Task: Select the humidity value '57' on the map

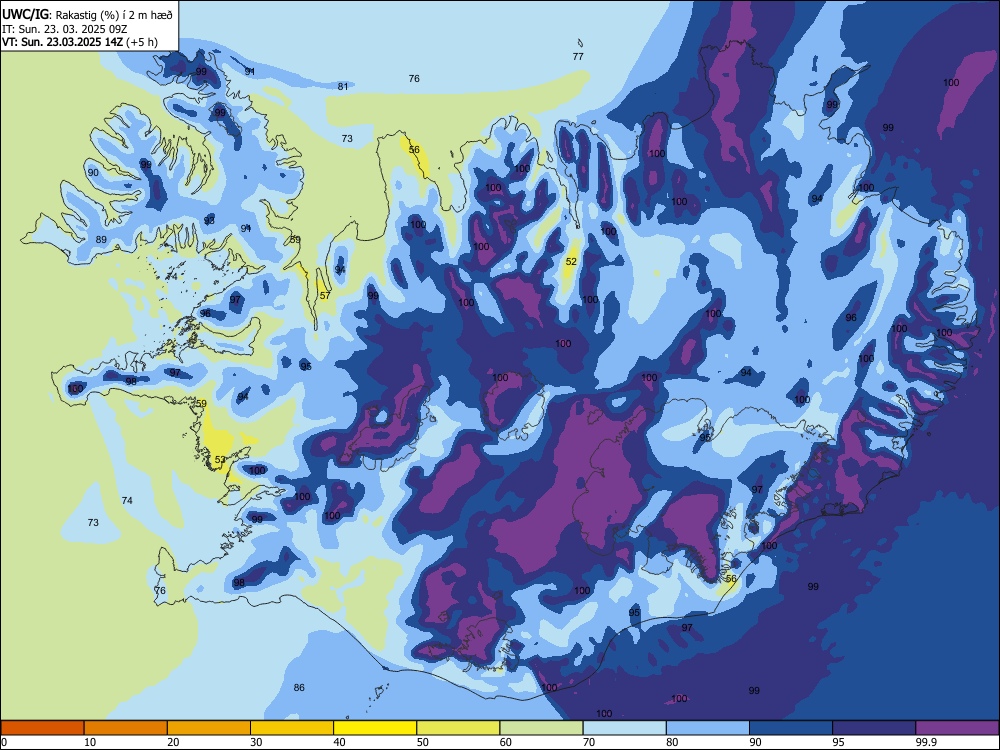Action: (x=325, y=295)
